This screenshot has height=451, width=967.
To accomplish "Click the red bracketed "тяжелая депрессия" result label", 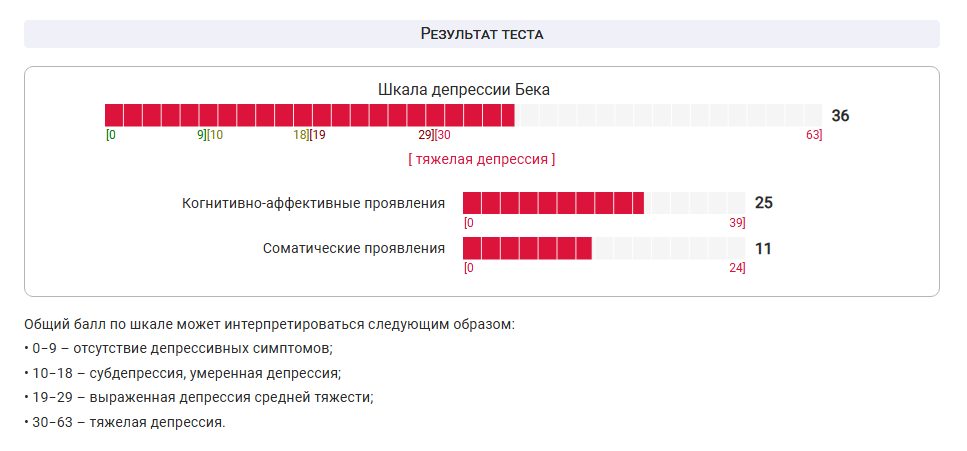I will point(481,159).
